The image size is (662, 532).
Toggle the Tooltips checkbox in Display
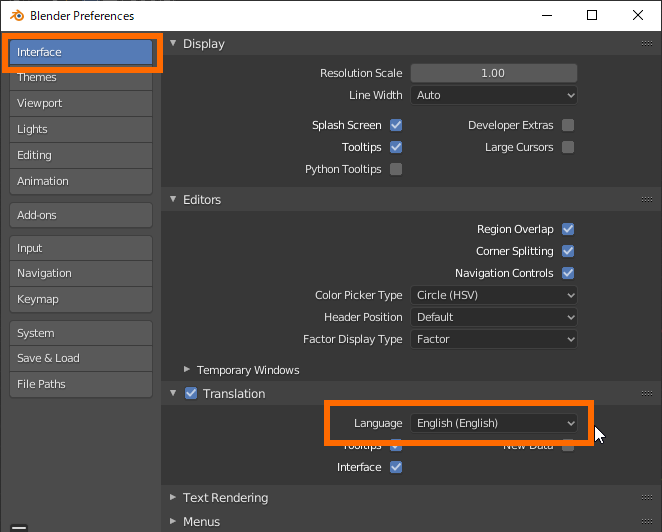(x=396, y=147)
